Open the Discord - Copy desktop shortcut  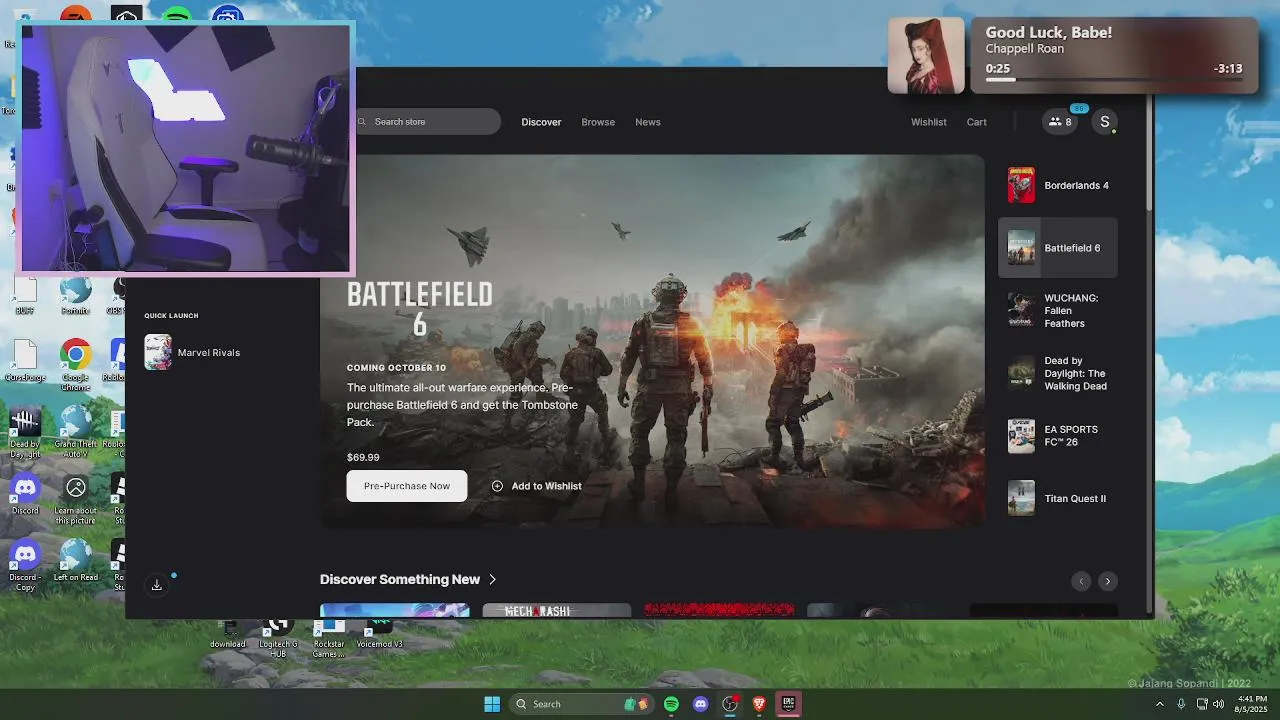tap(25, 566)
